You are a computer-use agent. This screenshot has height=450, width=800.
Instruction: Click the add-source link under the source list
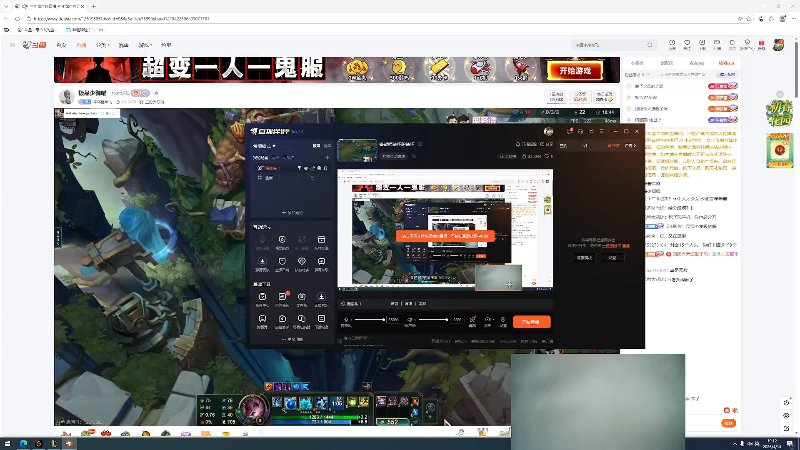[292, 213]
